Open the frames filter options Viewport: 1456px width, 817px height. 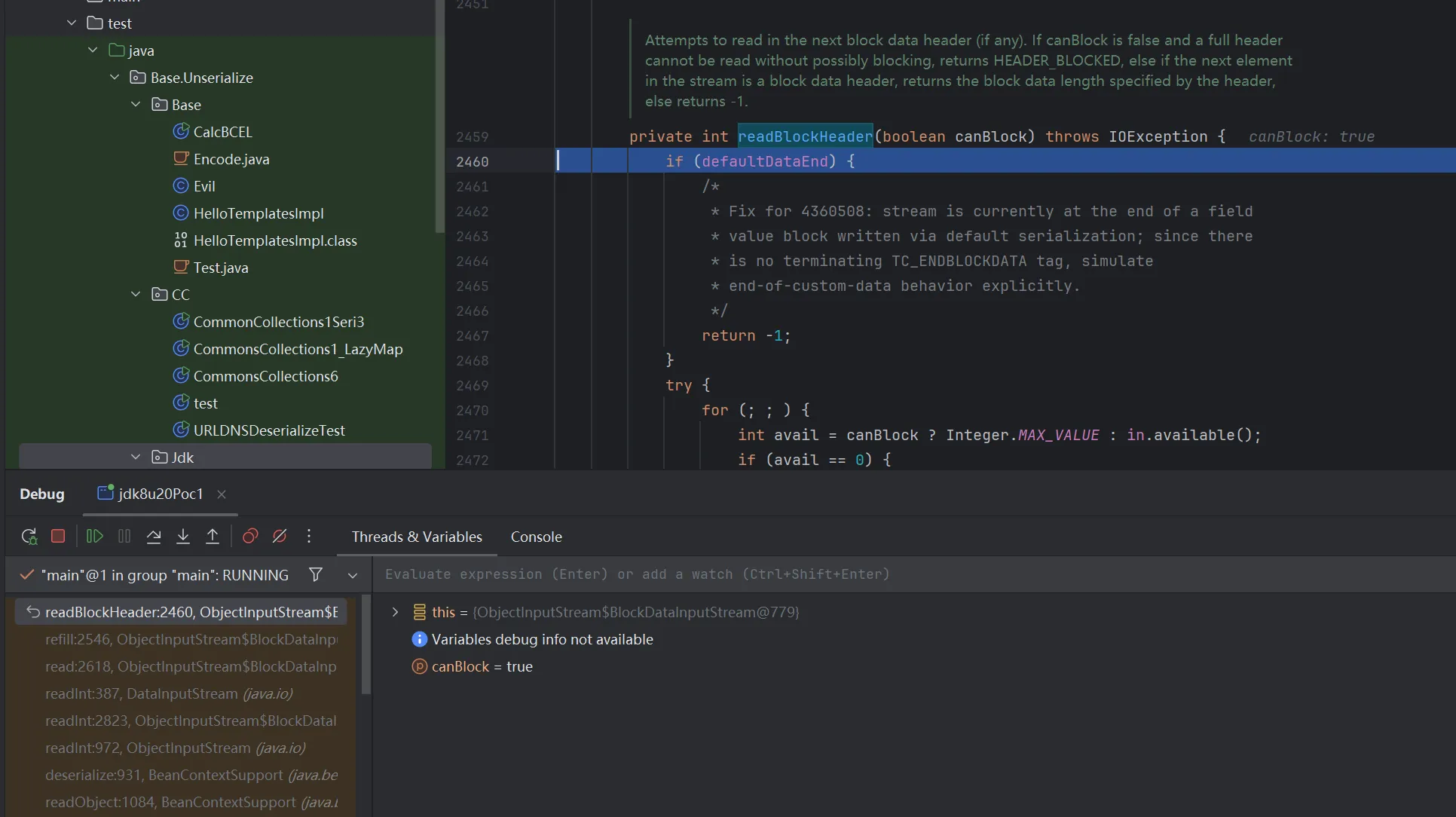316,575
